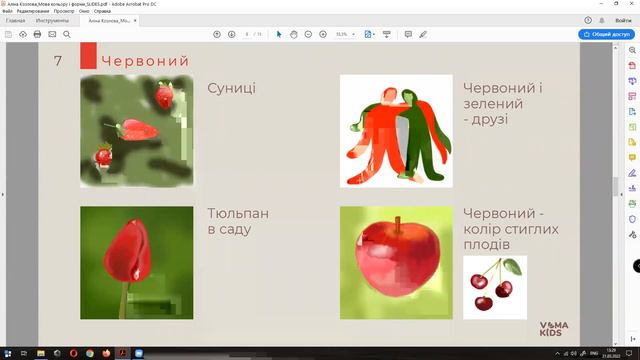Open the Edit PDF tool in right pane
The image size is (640, 360).
point(632,127)
